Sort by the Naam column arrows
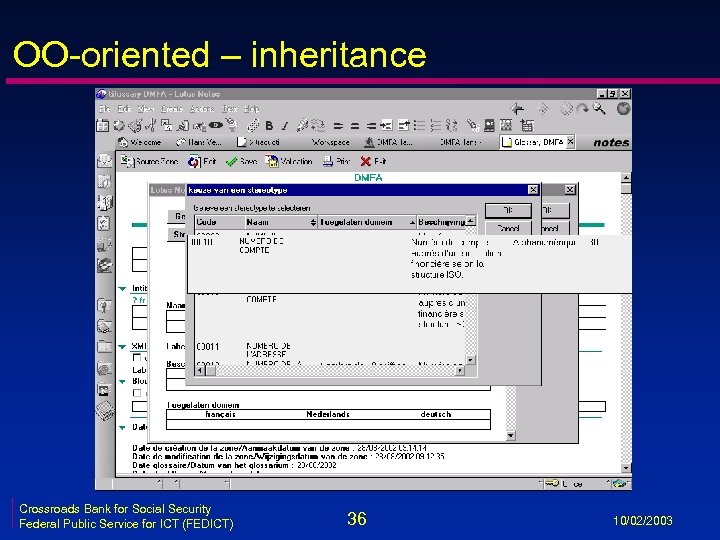Screen dimensions: 720x540 coord(313,222)
